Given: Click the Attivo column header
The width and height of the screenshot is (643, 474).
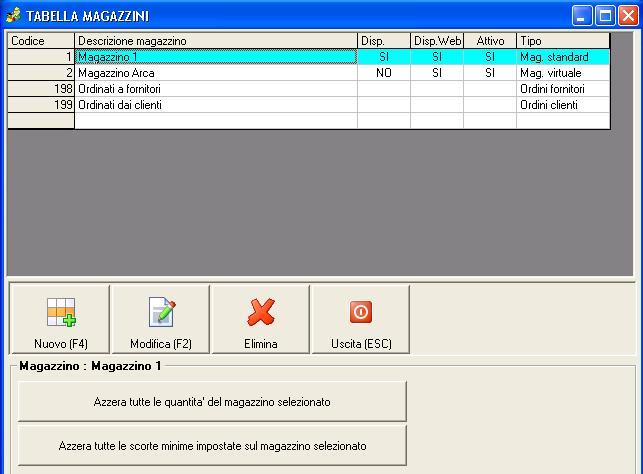Looking at the screenshot, I should (490, 41).
